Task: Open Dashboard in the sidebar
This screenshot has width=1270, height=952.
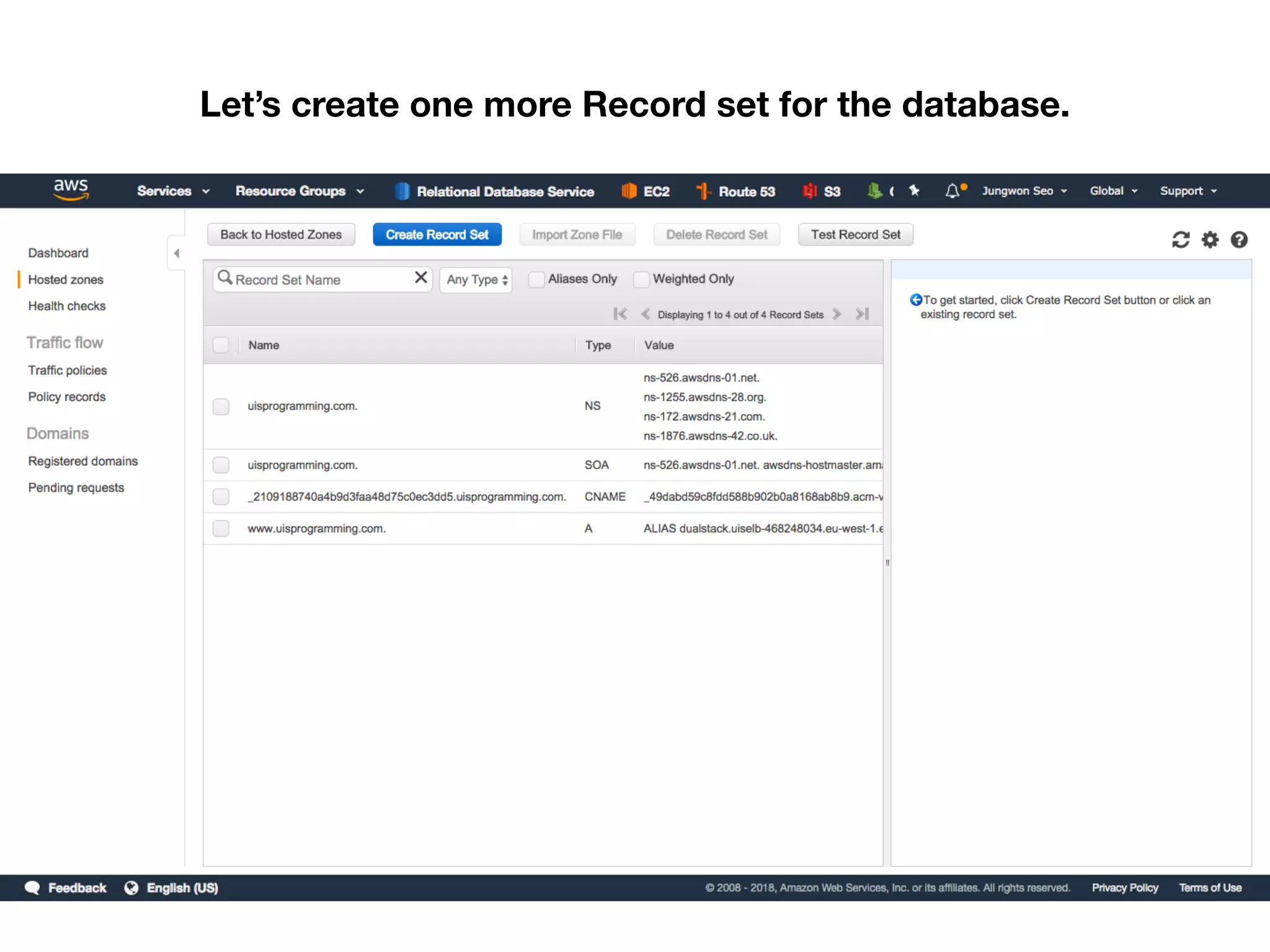Action: coord(58,253)
